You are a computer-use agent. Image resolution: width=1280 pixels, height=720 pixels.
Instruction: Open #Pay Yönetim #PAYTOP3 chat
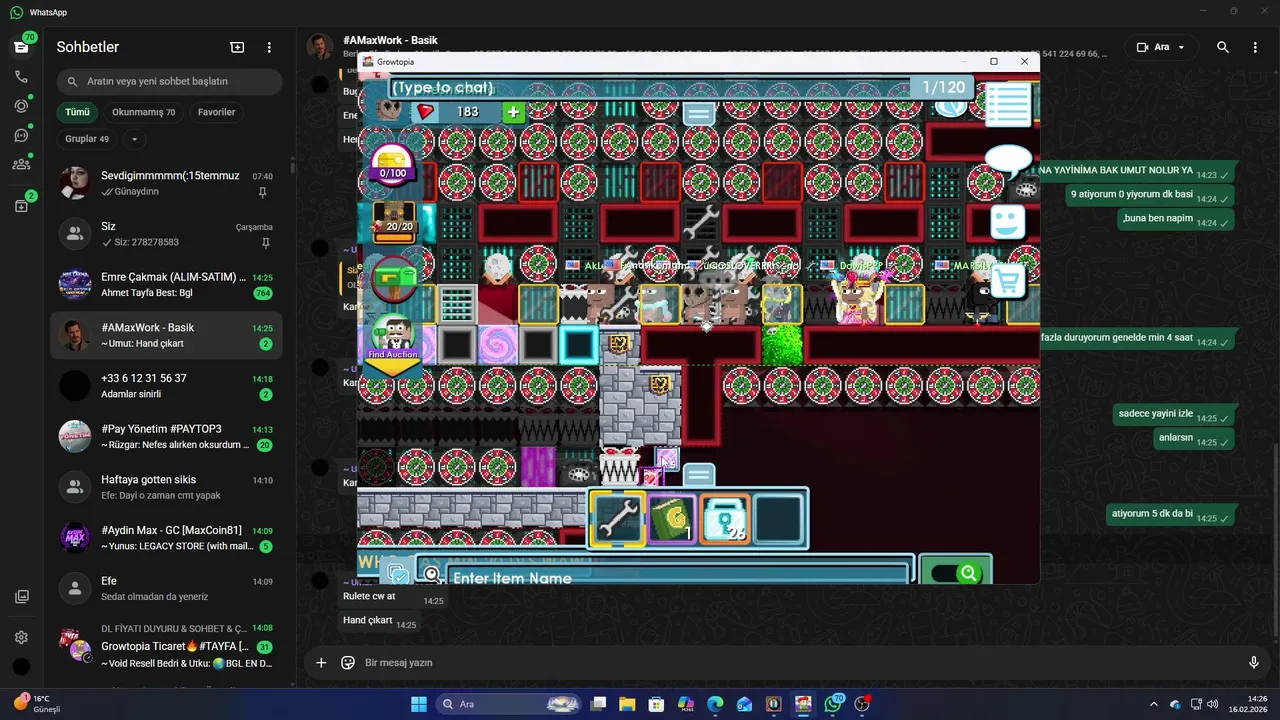pos(166,437)
